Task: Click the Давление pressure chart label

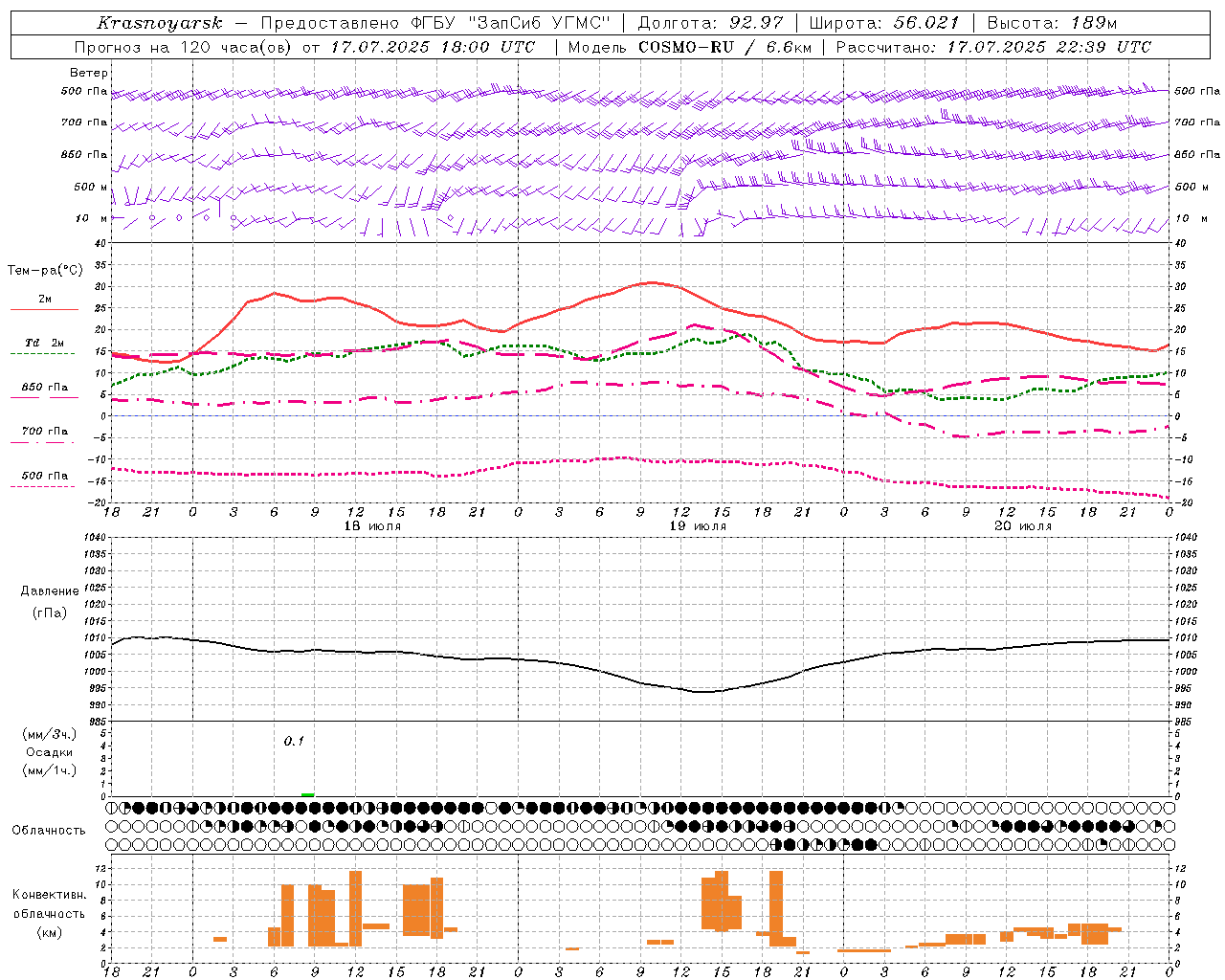Action: point(50,591)
